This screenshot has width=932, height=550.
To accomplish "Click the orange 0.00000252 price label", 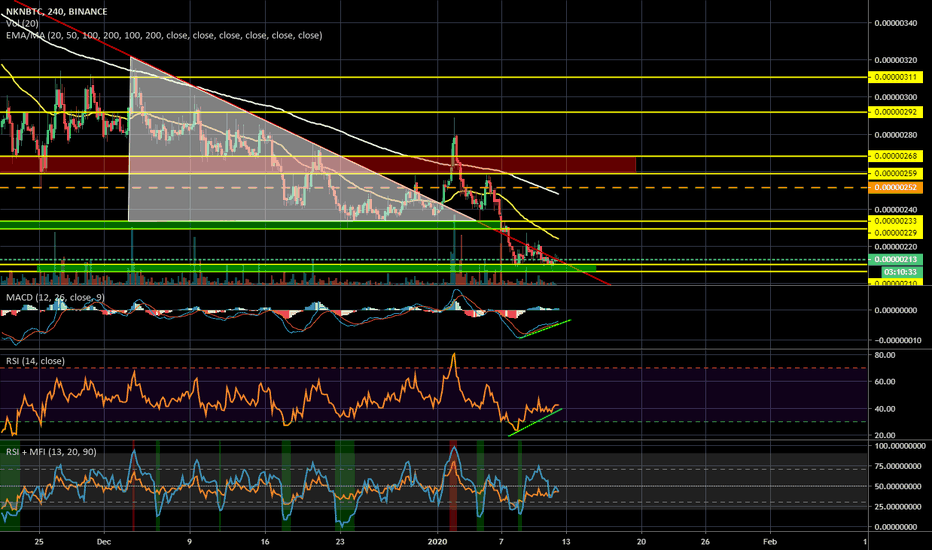I will click(x=895, y=187).
